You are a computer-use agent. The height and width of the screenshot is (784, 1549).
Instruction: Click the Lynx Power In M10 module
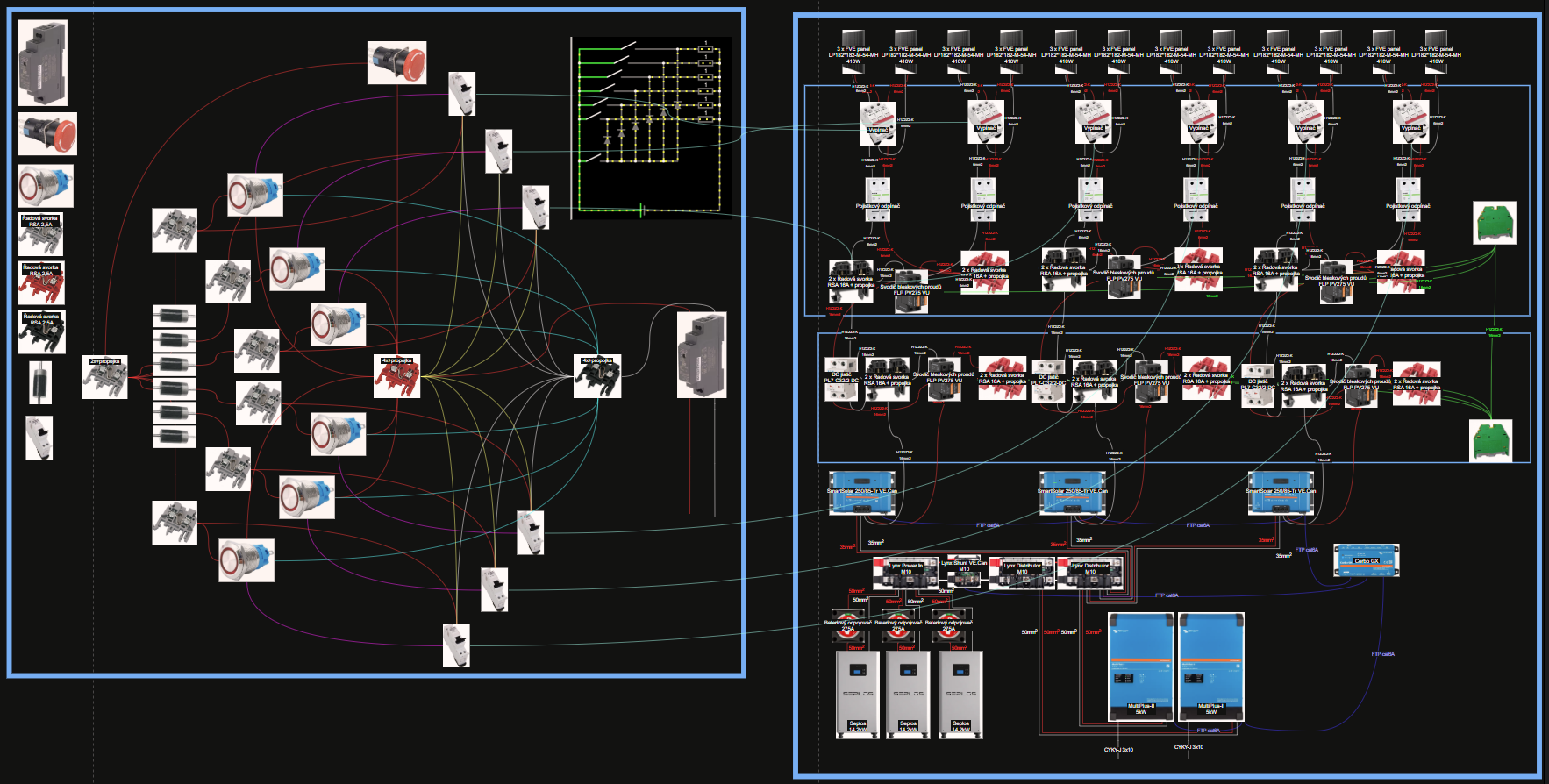[908, 573]
